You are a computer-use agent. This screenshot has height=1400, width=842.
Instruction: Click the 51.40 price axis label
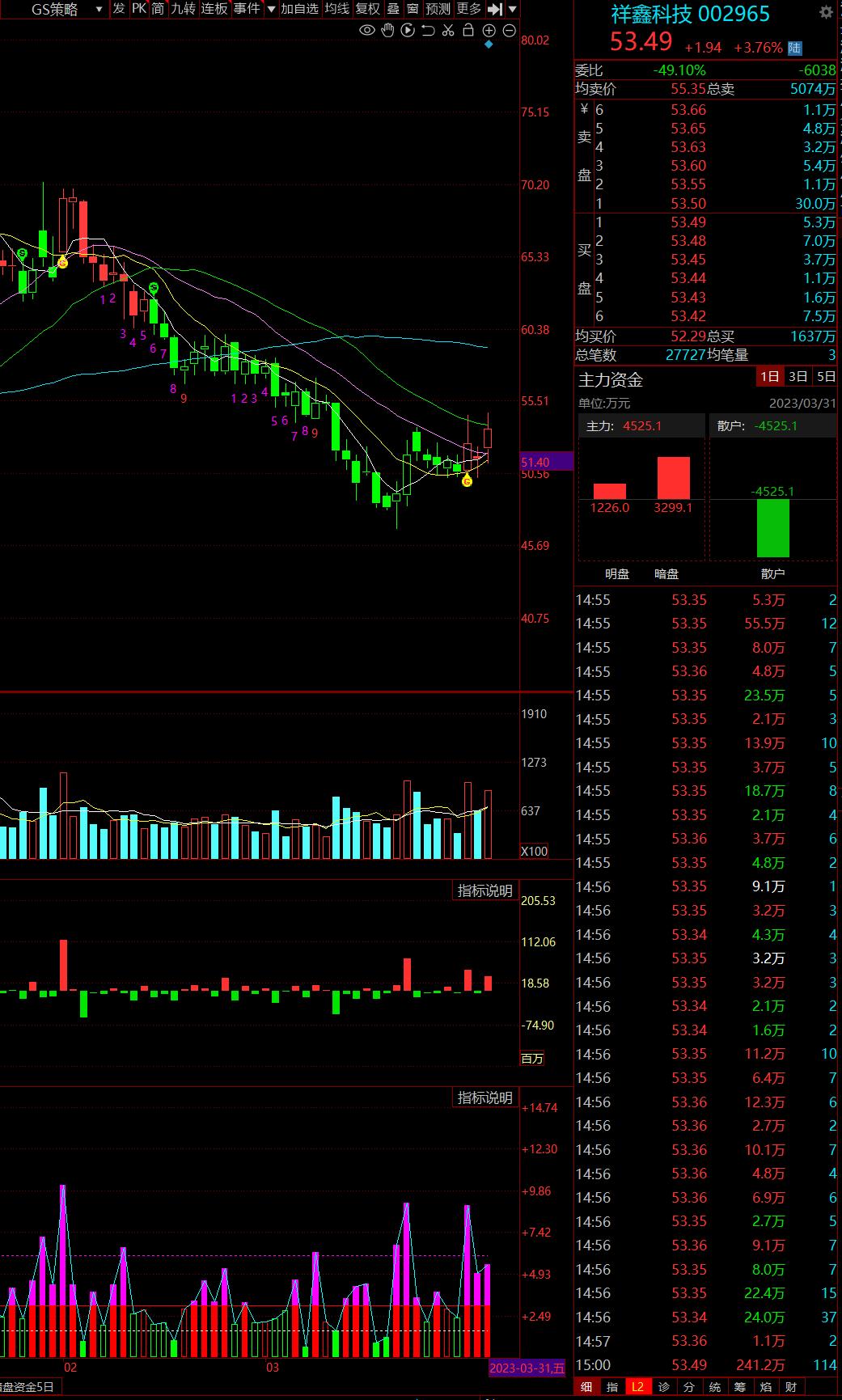tap(545, 462)
